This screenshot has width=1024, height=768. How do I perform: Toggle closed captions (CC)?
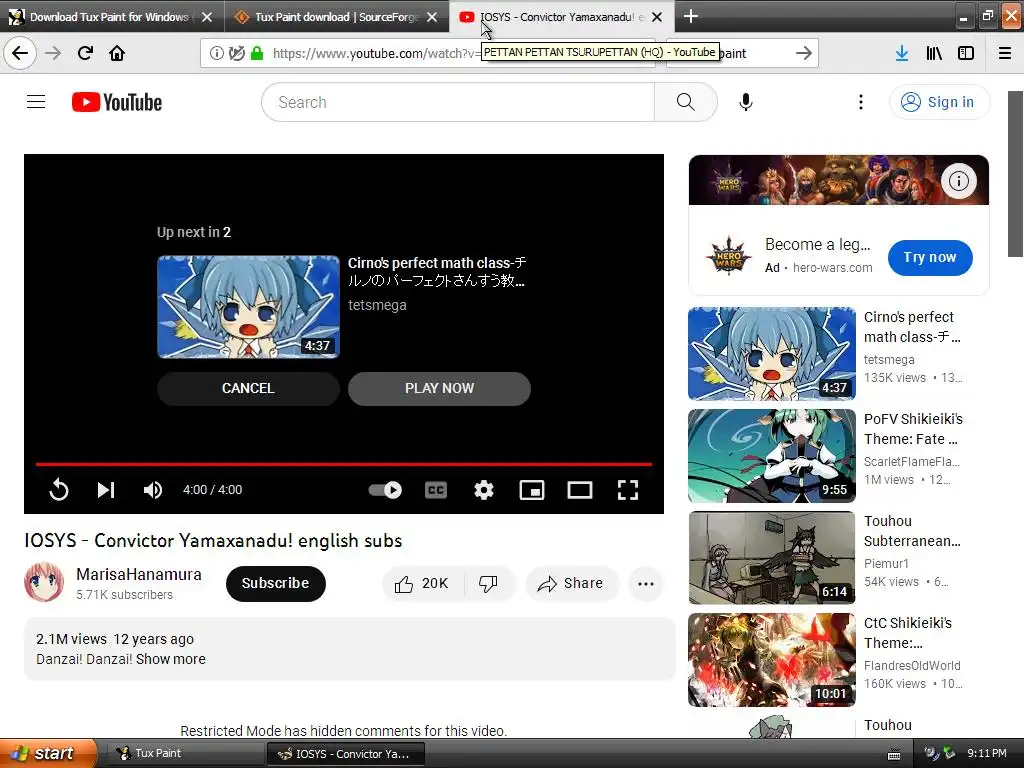tap(436, 490)
